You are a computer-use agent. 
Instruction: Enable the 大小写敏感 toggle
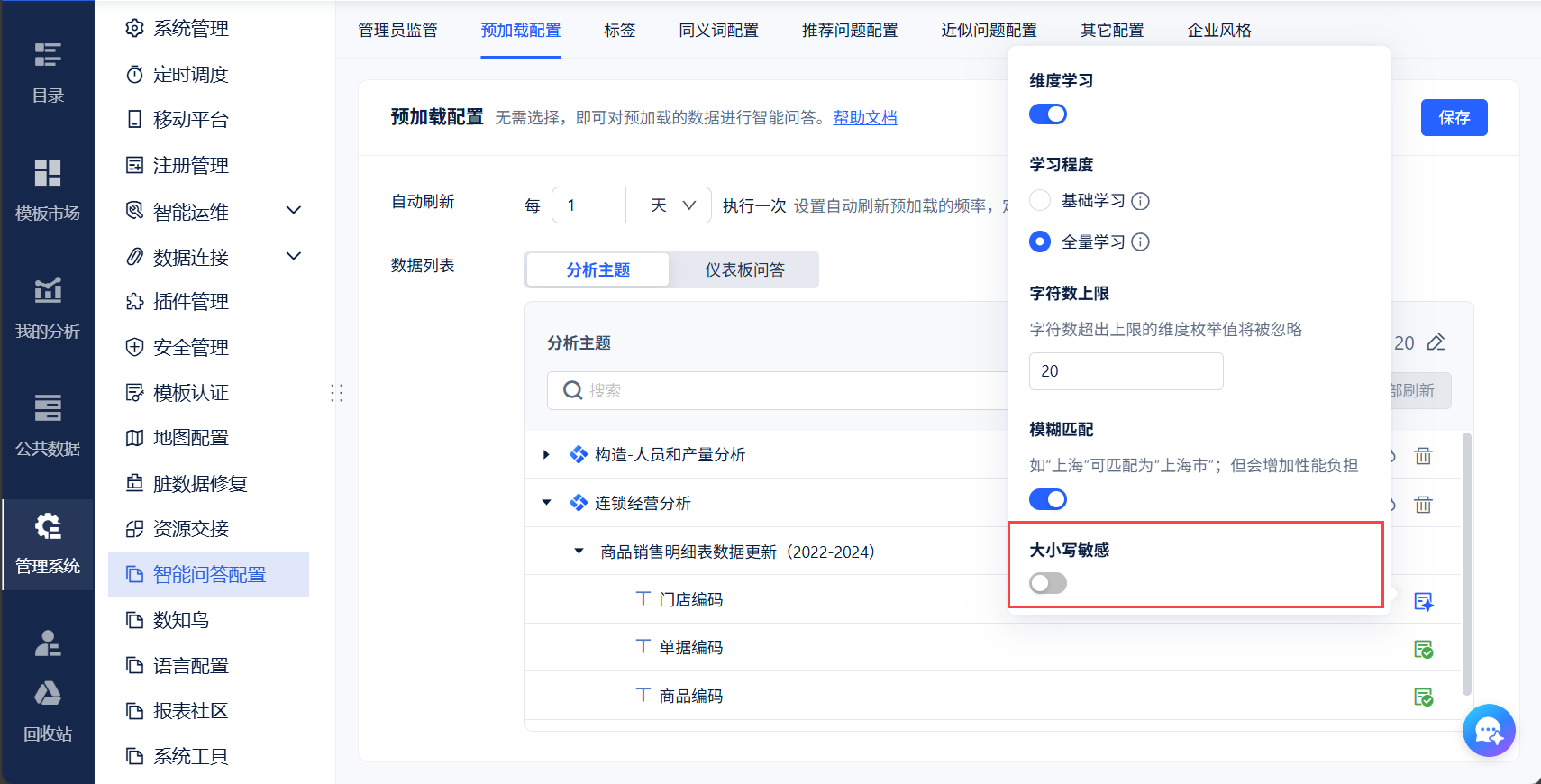[1048, 583]
